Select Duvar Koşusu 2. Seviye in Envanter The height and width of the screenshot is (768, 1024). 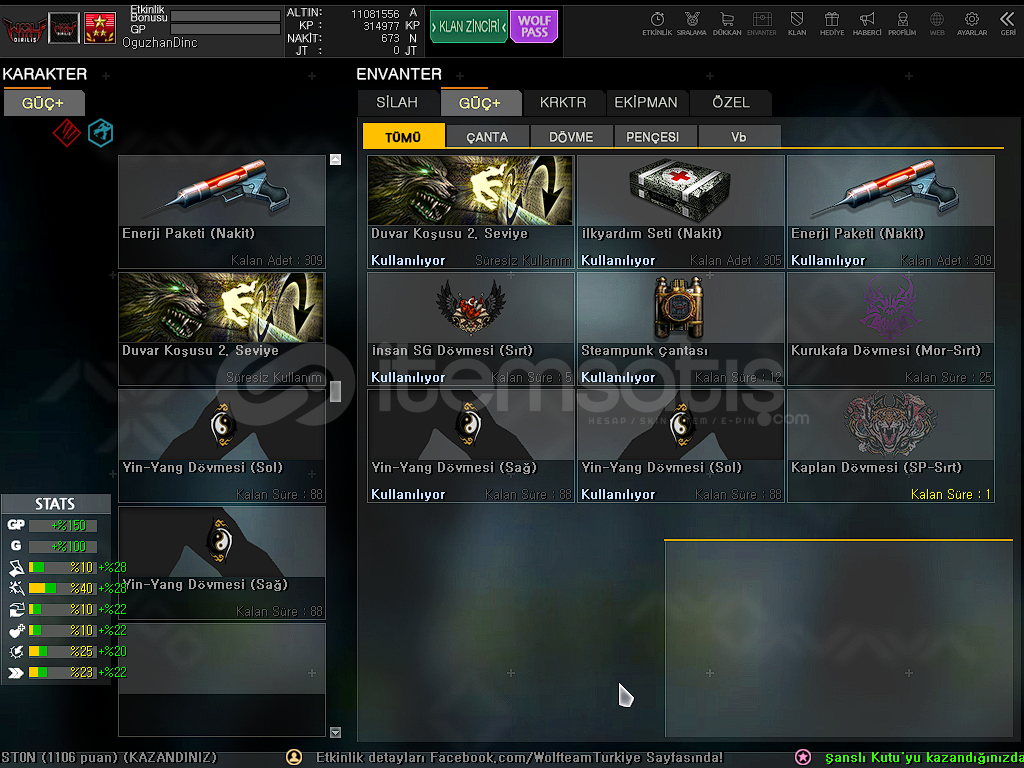click(x=471, y=212)
